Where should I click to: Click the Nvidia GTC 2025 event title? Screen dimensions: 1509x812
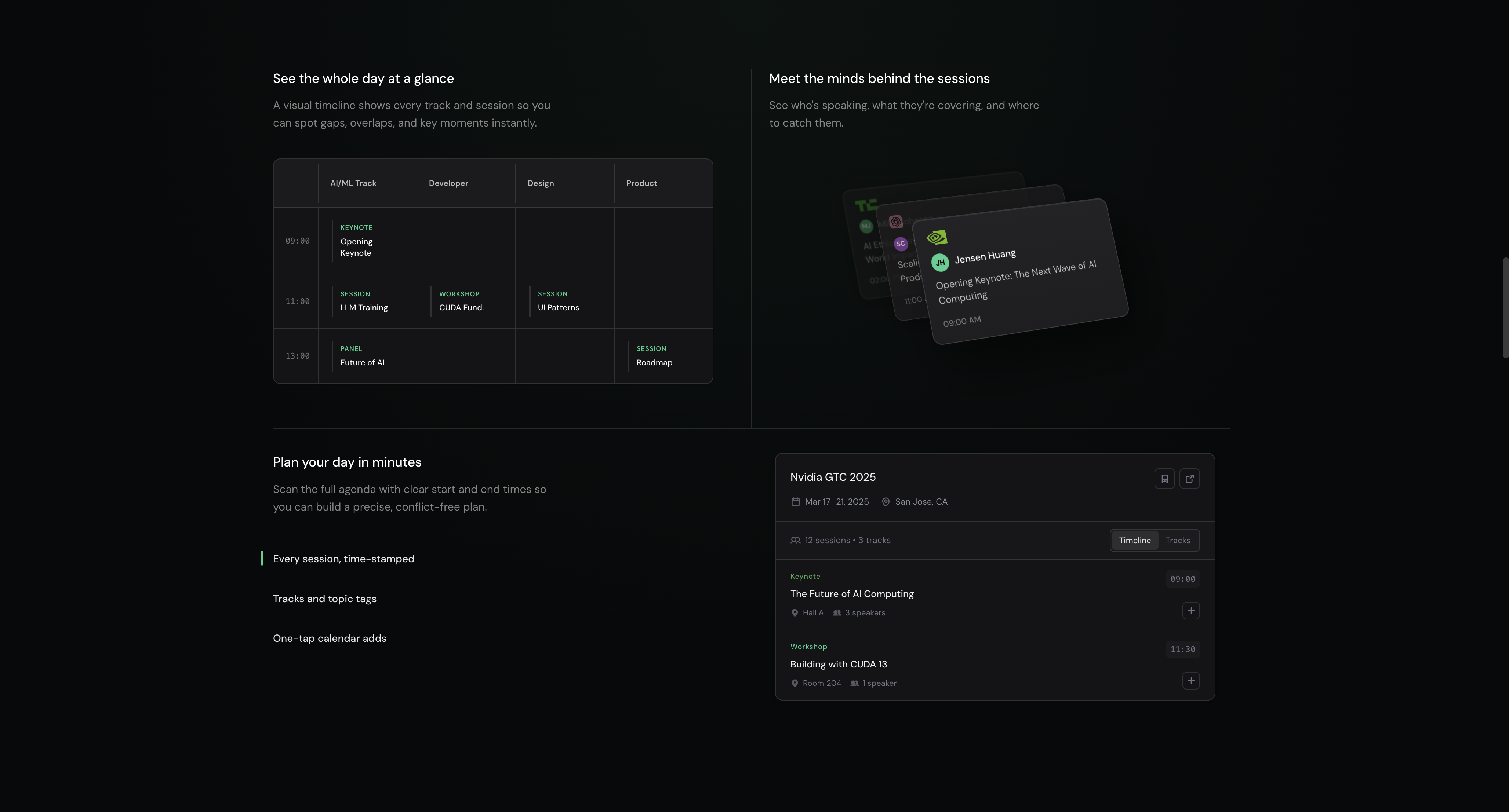pos(833,477)
